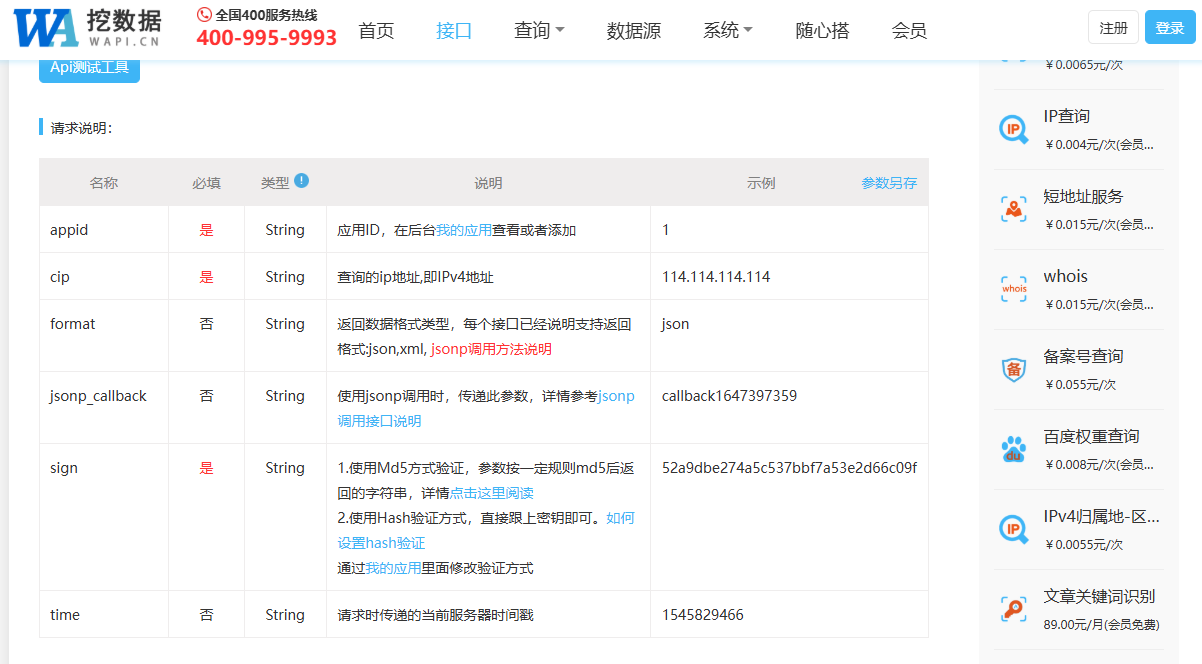Screen dimensions: 1202x664
Task: Click the 备案号查询 shield icon
Action: pyautogui.click(x=1014, y=369)
